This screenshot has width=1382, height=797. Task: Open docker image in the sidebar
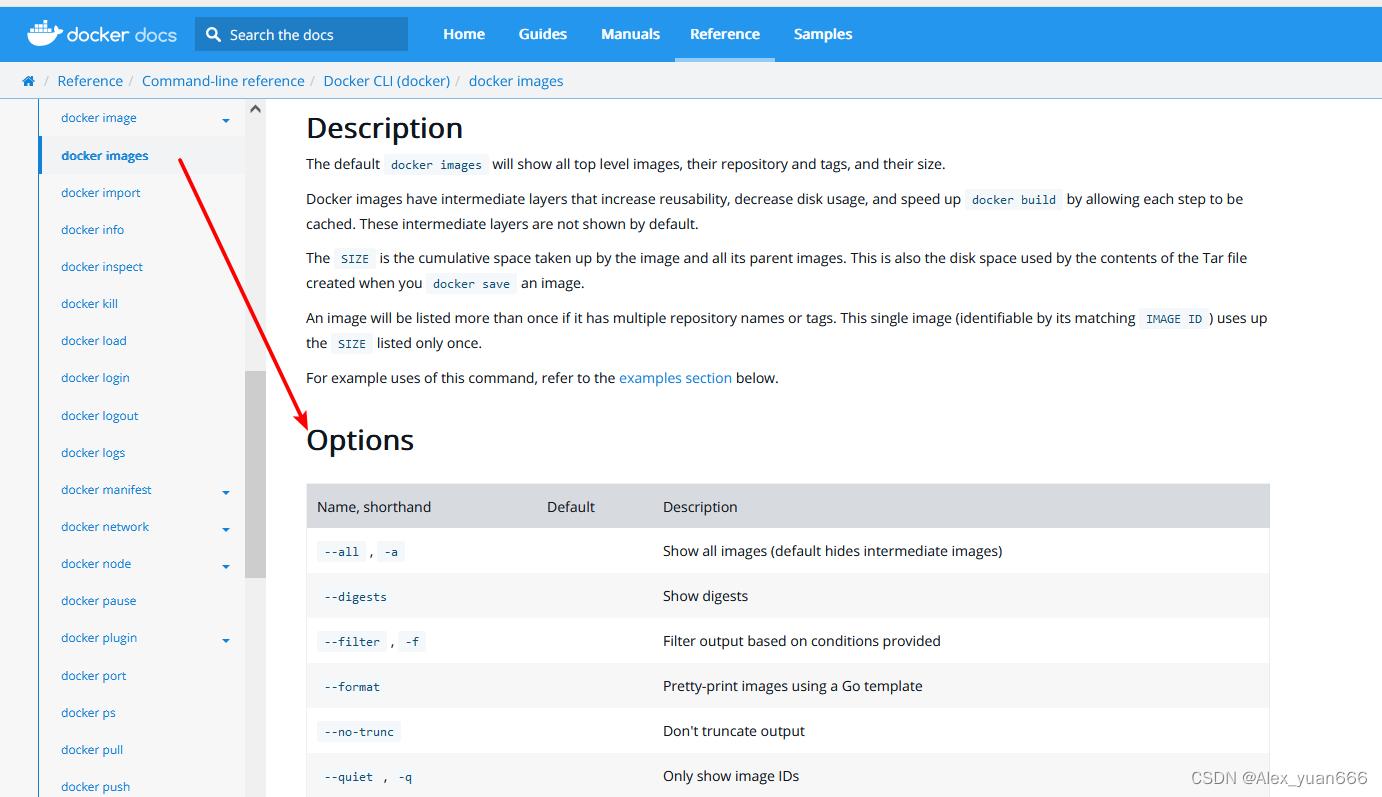tap(99, 118)
